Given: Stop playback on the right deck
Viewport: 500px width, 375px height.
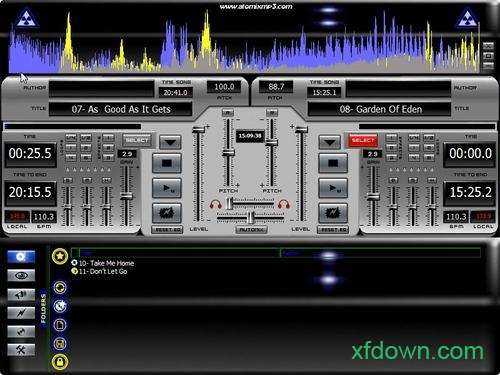Looking at the screenshot, I should coord(333,163).
